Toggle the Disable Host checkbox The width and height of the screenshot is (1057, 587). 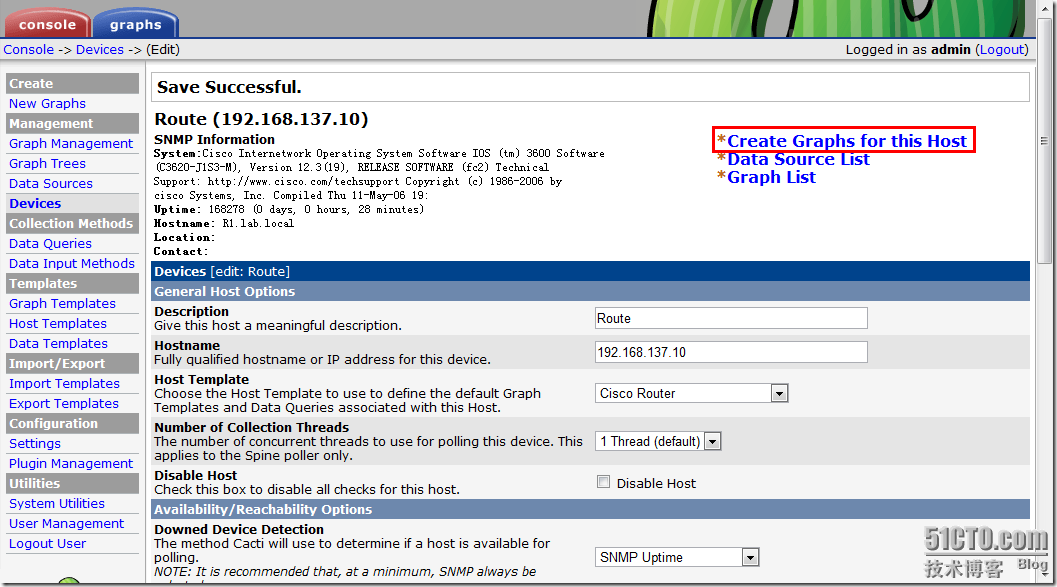[x=603, y=482]
